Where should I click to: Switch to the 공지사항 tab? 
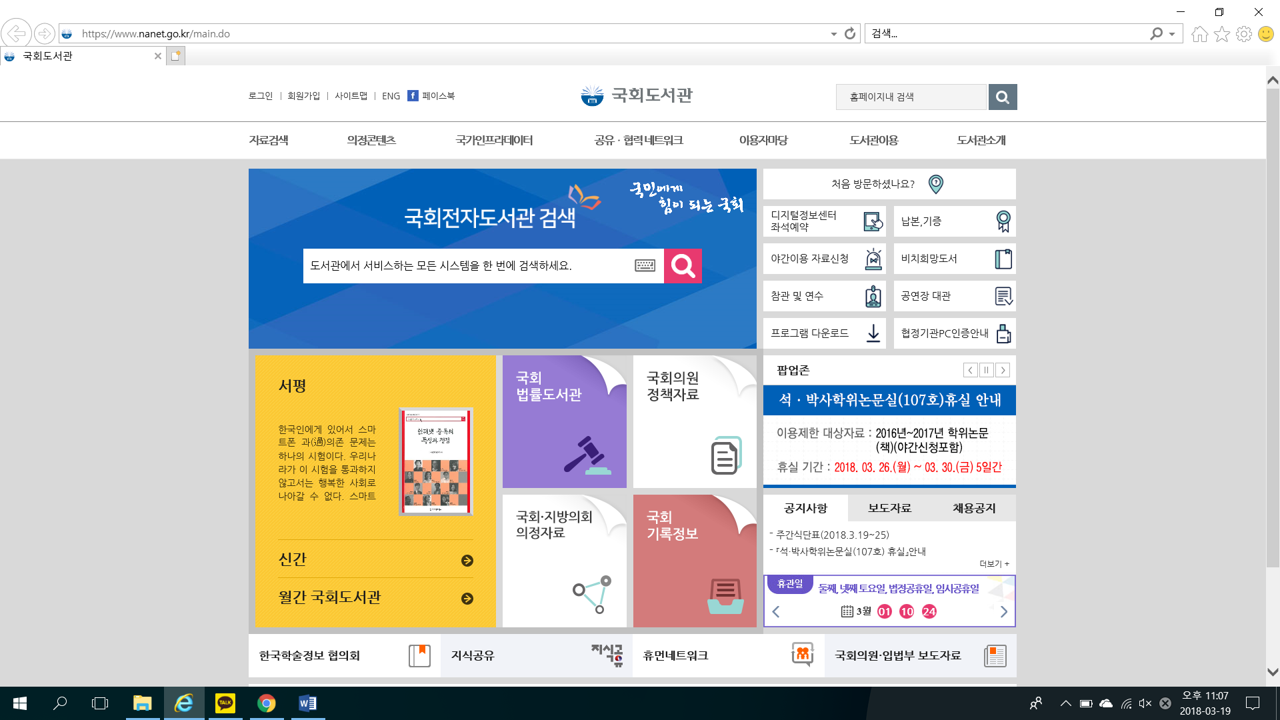pyautogui.click(x=806, y=508)
